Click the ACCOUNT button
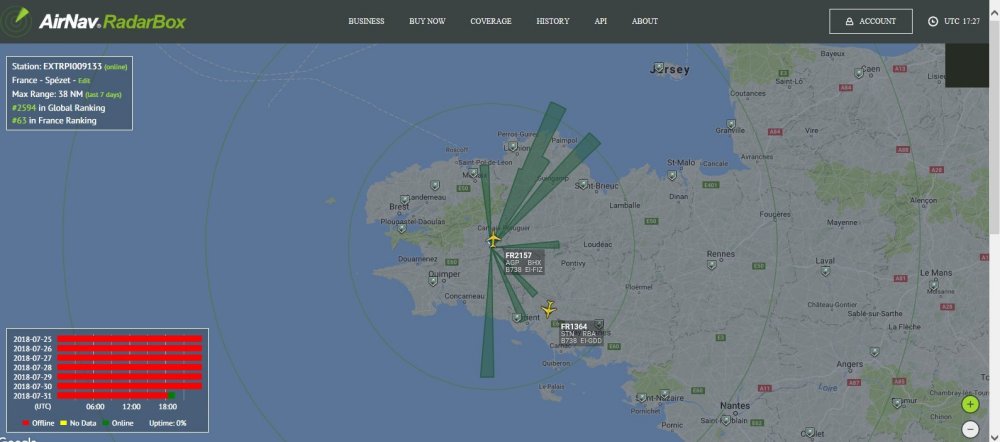 [871, 21]
